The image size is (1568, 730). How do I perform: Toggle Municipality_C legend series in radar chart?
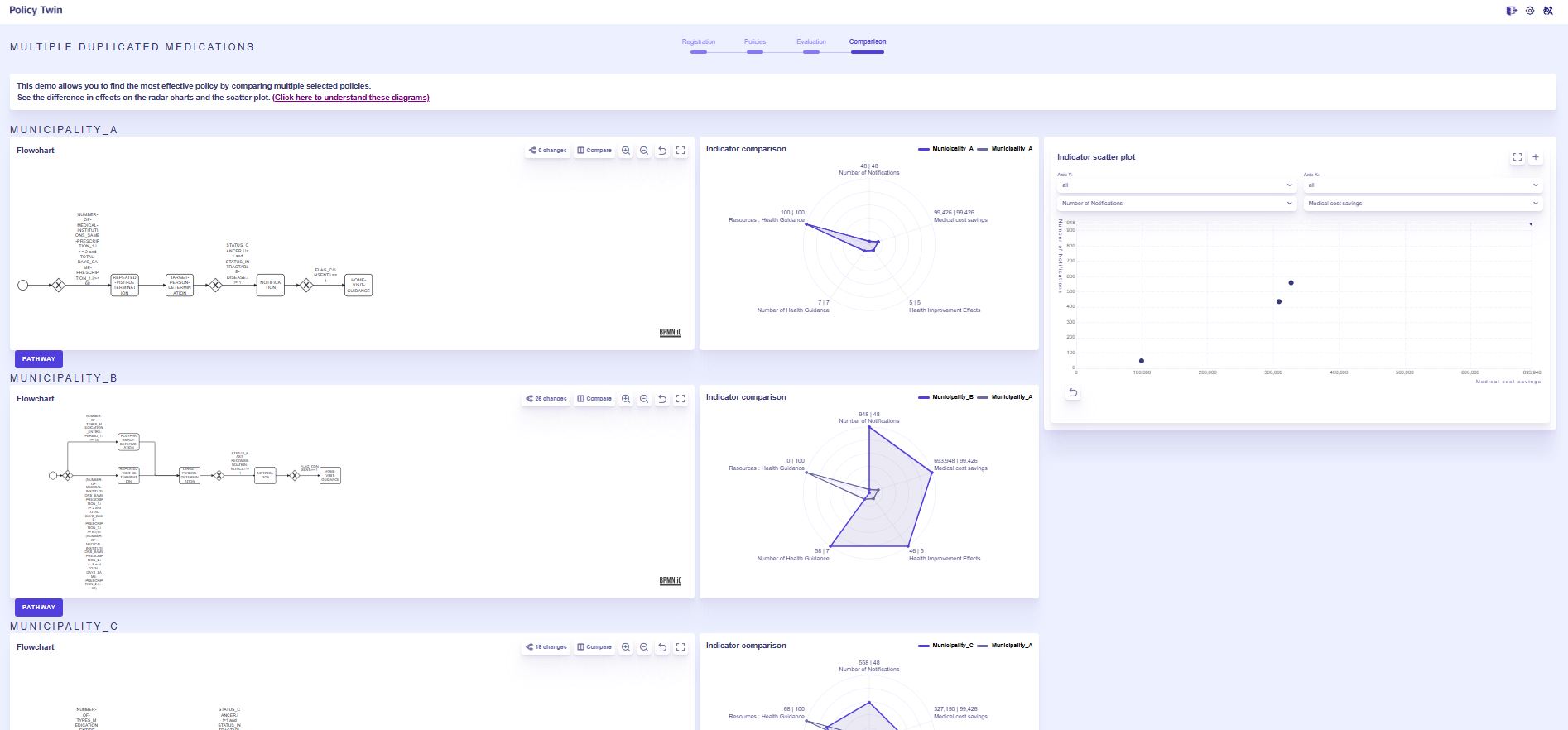tap(945, 646)
